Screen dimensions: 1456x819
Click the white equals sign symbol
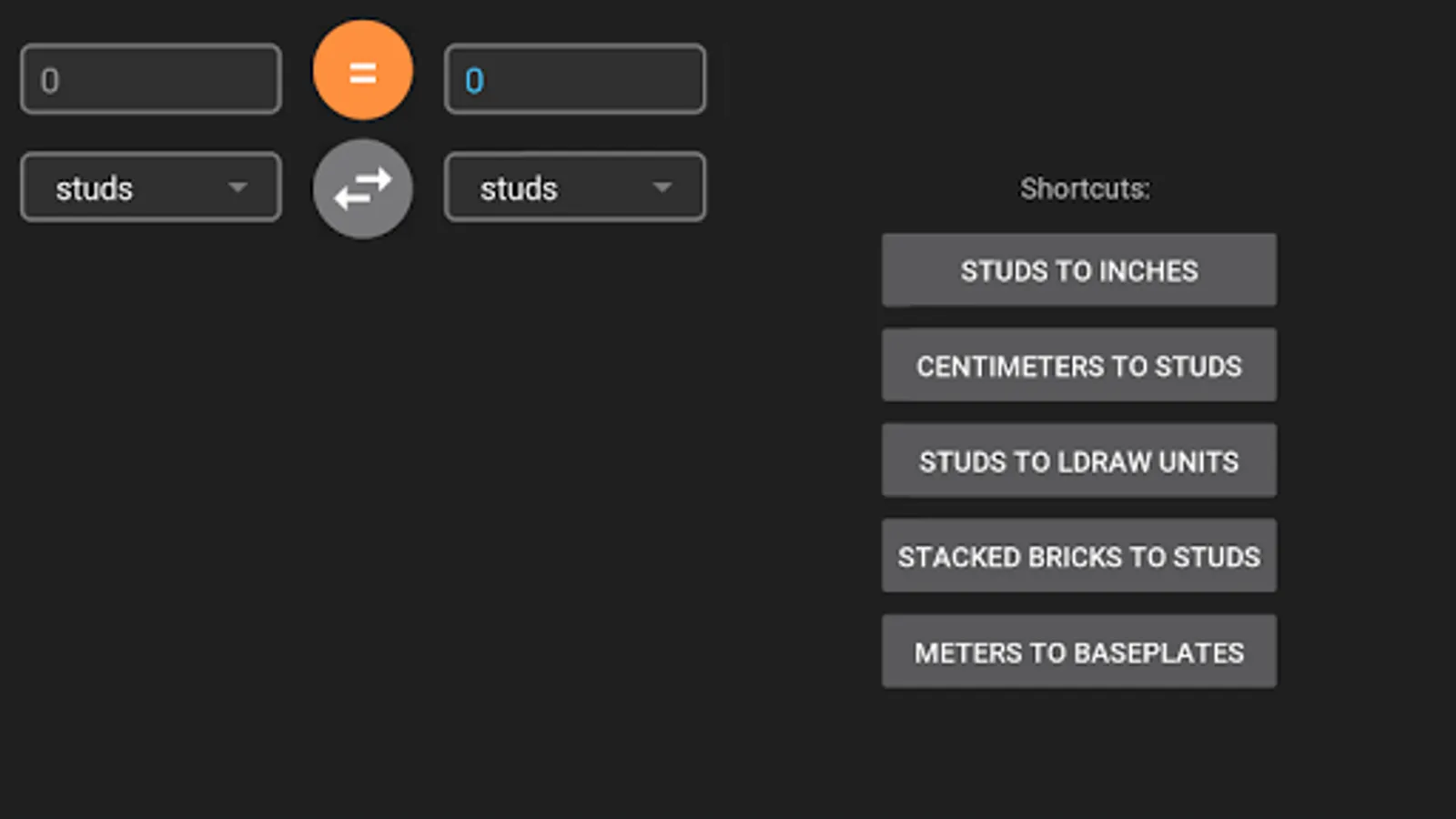click(362, 72)
